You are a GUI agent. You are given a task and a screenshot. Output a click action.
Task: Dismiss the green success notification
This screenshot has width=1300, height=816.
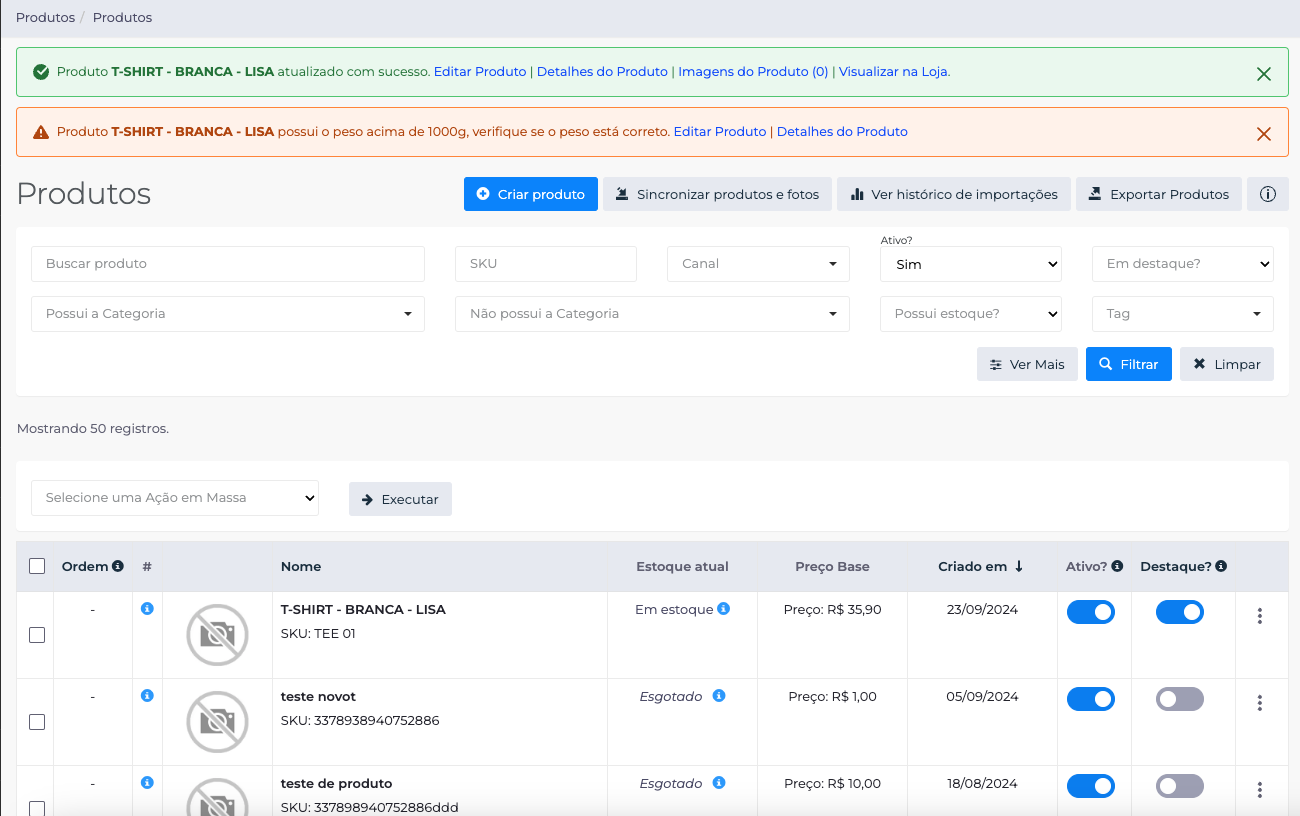pos(1264,74)
